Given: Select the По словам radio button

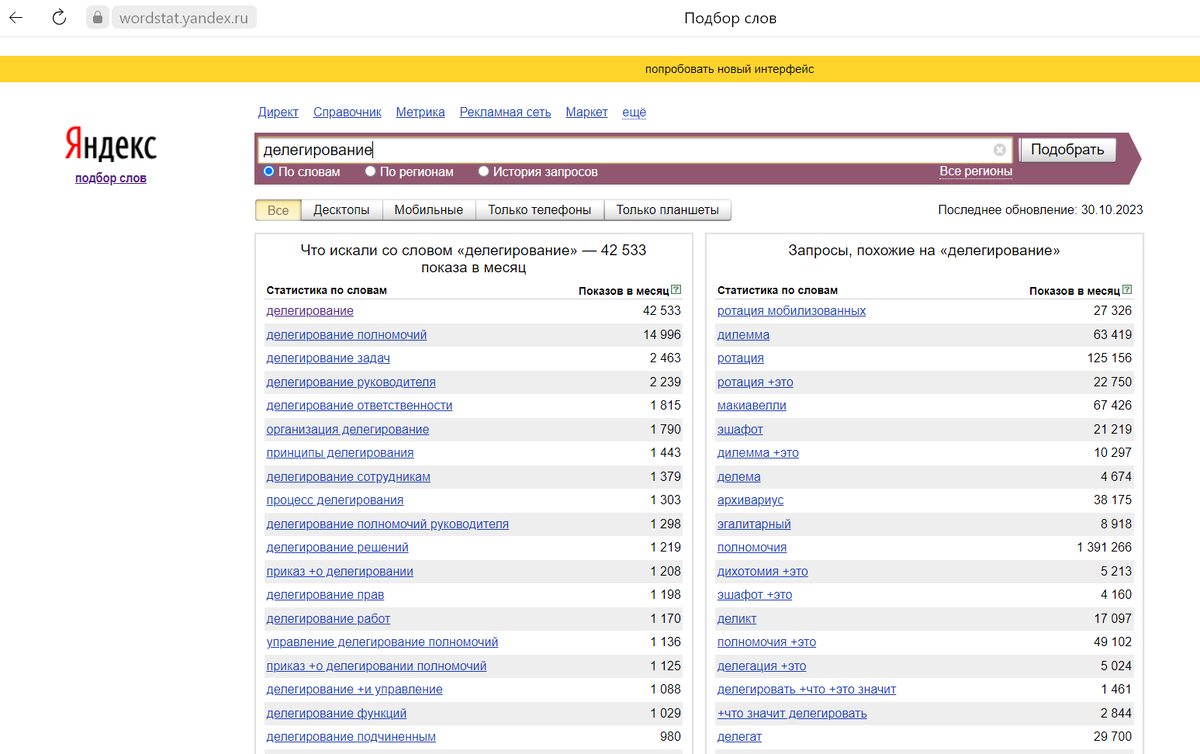Looking at the screenshot, I should 269,172.
